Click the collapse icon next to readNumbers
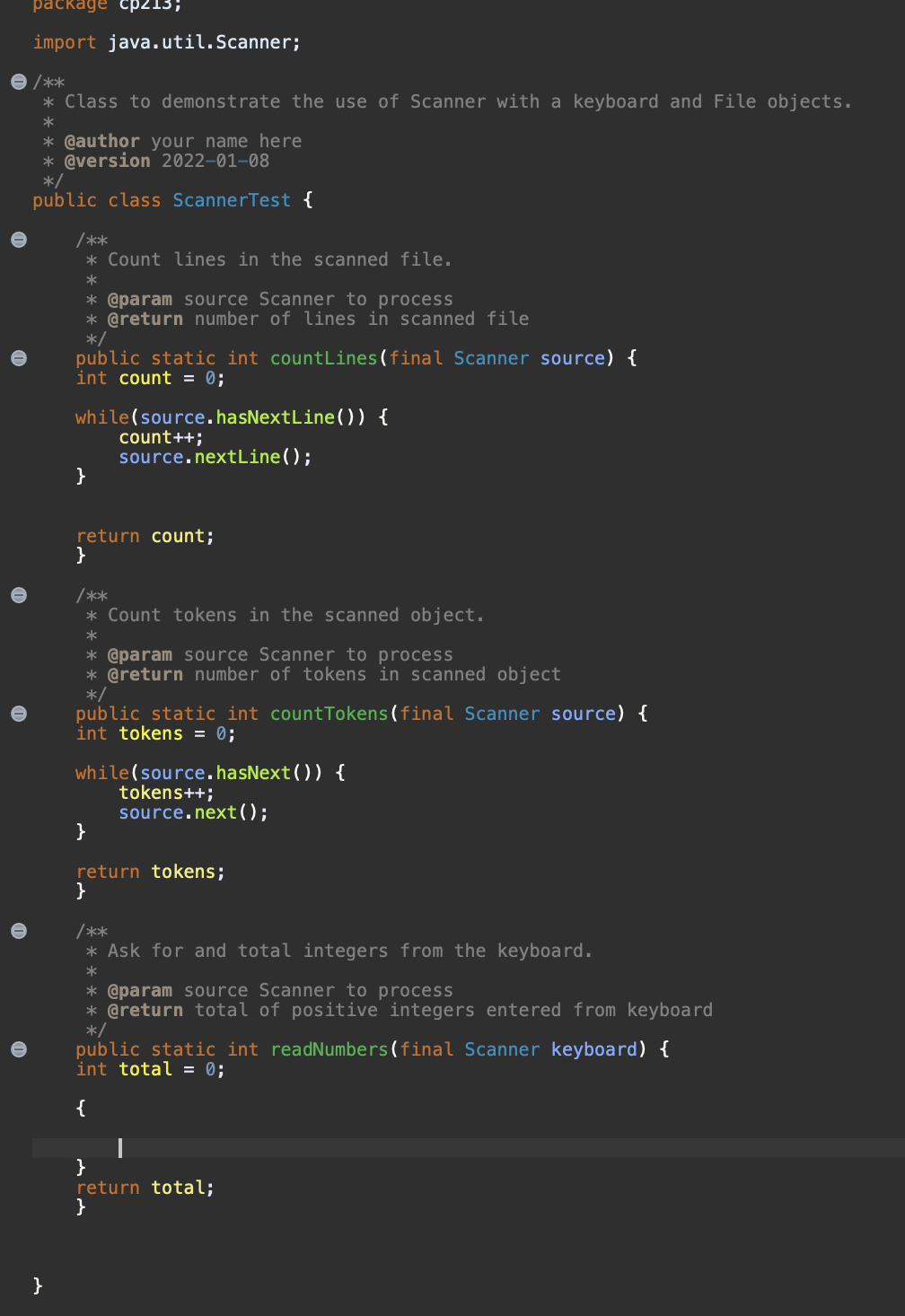This screenshot has height=1316, width=905. coord(18,1048)
